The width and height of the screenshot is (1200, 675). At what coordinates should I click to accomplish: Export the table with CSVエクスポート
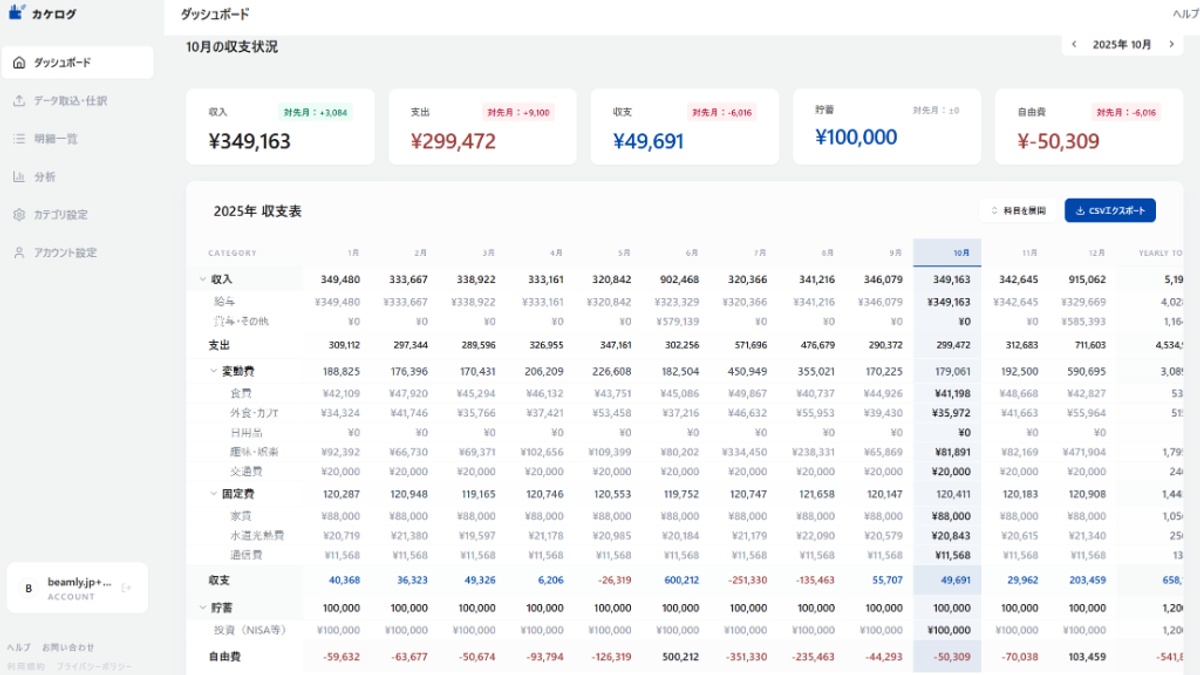point(1110,211)
